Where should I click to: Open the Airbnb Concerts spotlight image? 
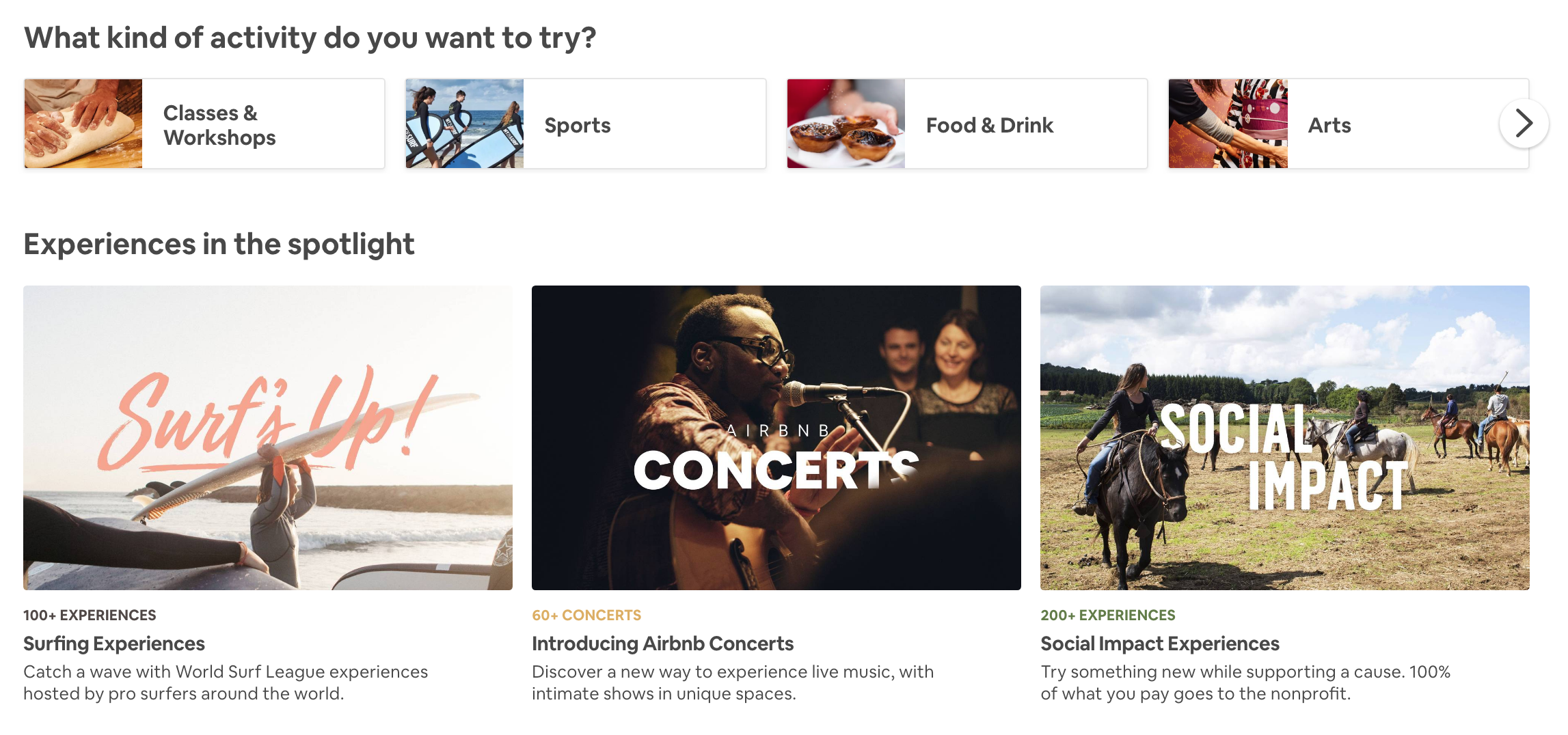click(x=776, y=438)
